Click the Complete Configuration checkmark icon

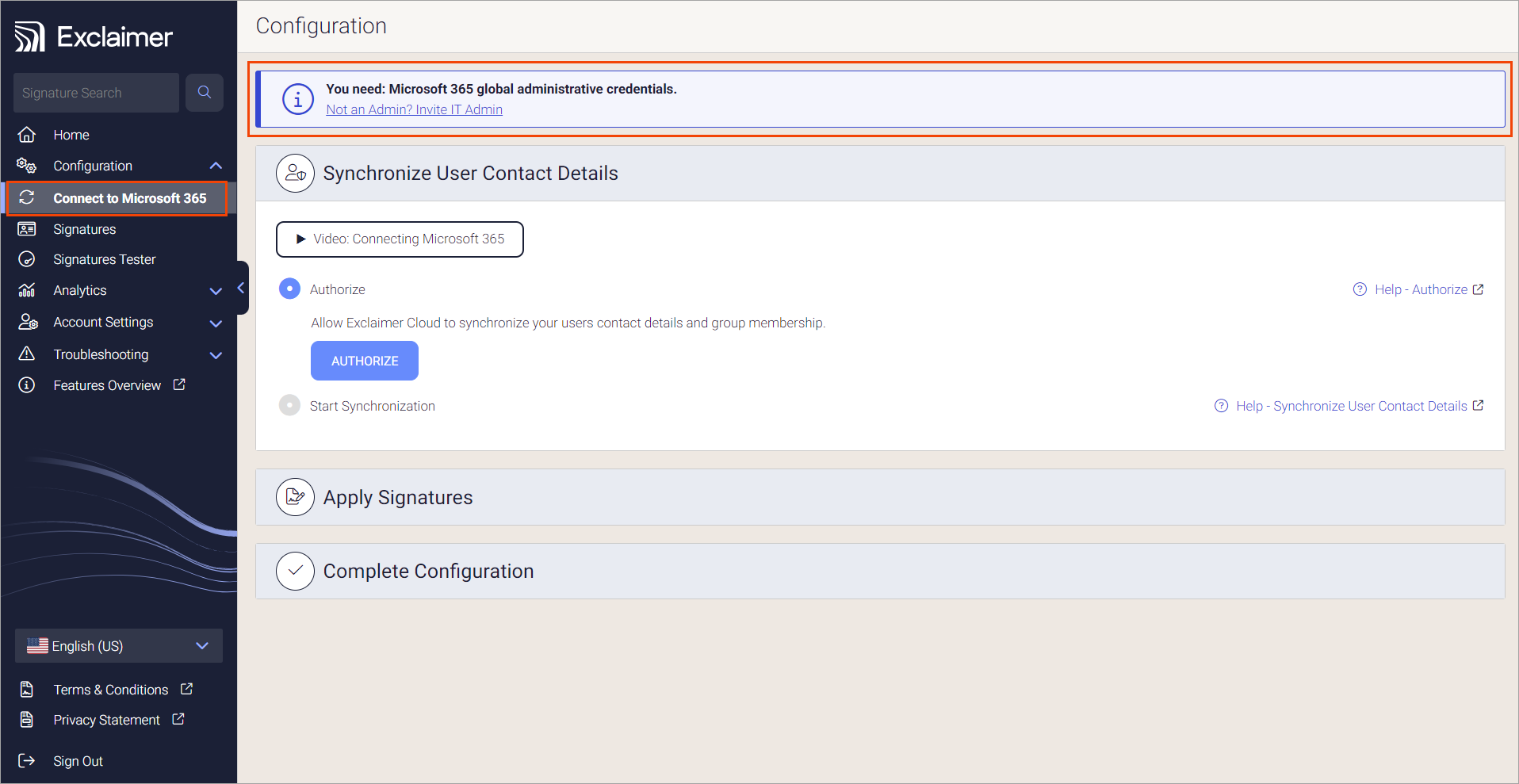(x=295, y=571)
